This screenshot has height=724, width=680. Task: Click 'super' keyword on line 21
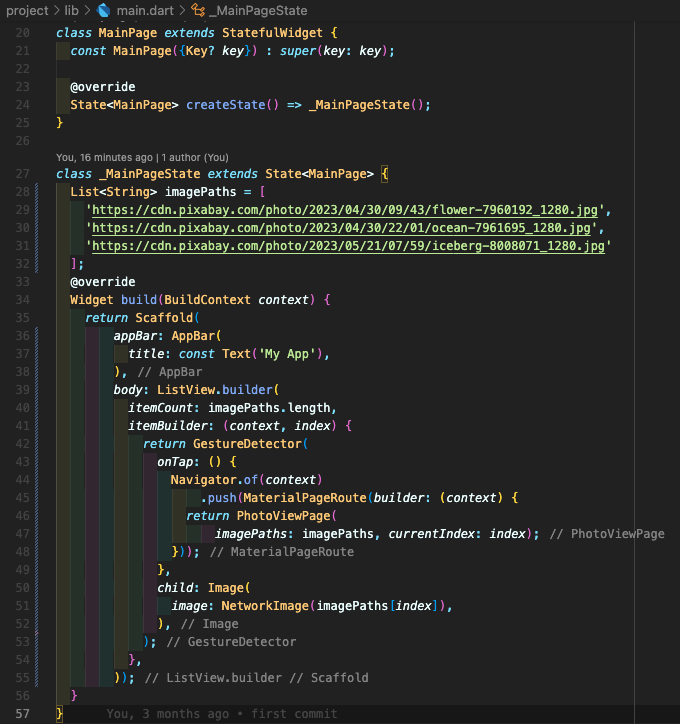coord(298,51)
